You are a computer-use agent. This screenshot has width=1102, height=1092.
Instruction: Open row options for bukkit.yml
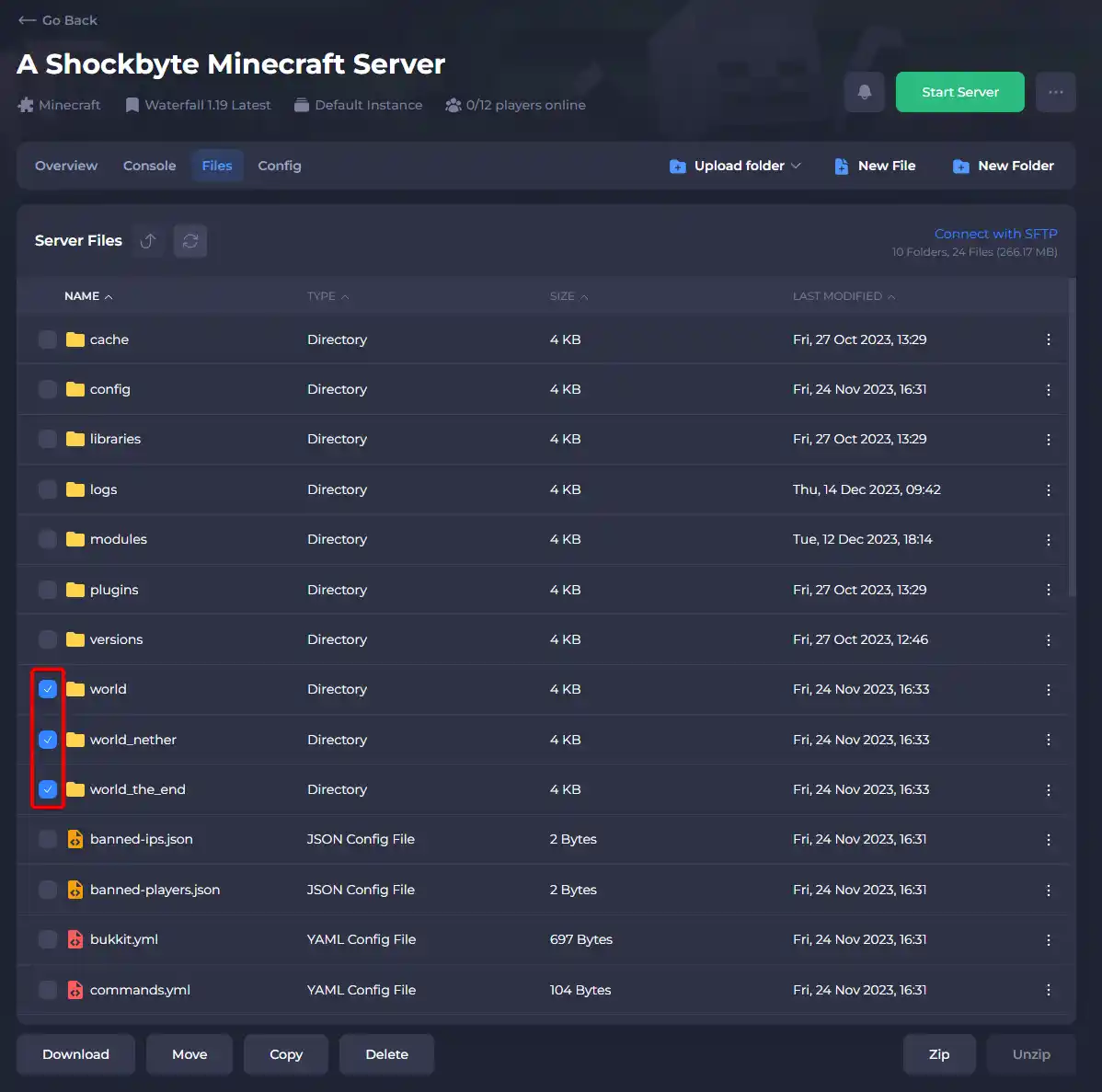[1049, 939]
